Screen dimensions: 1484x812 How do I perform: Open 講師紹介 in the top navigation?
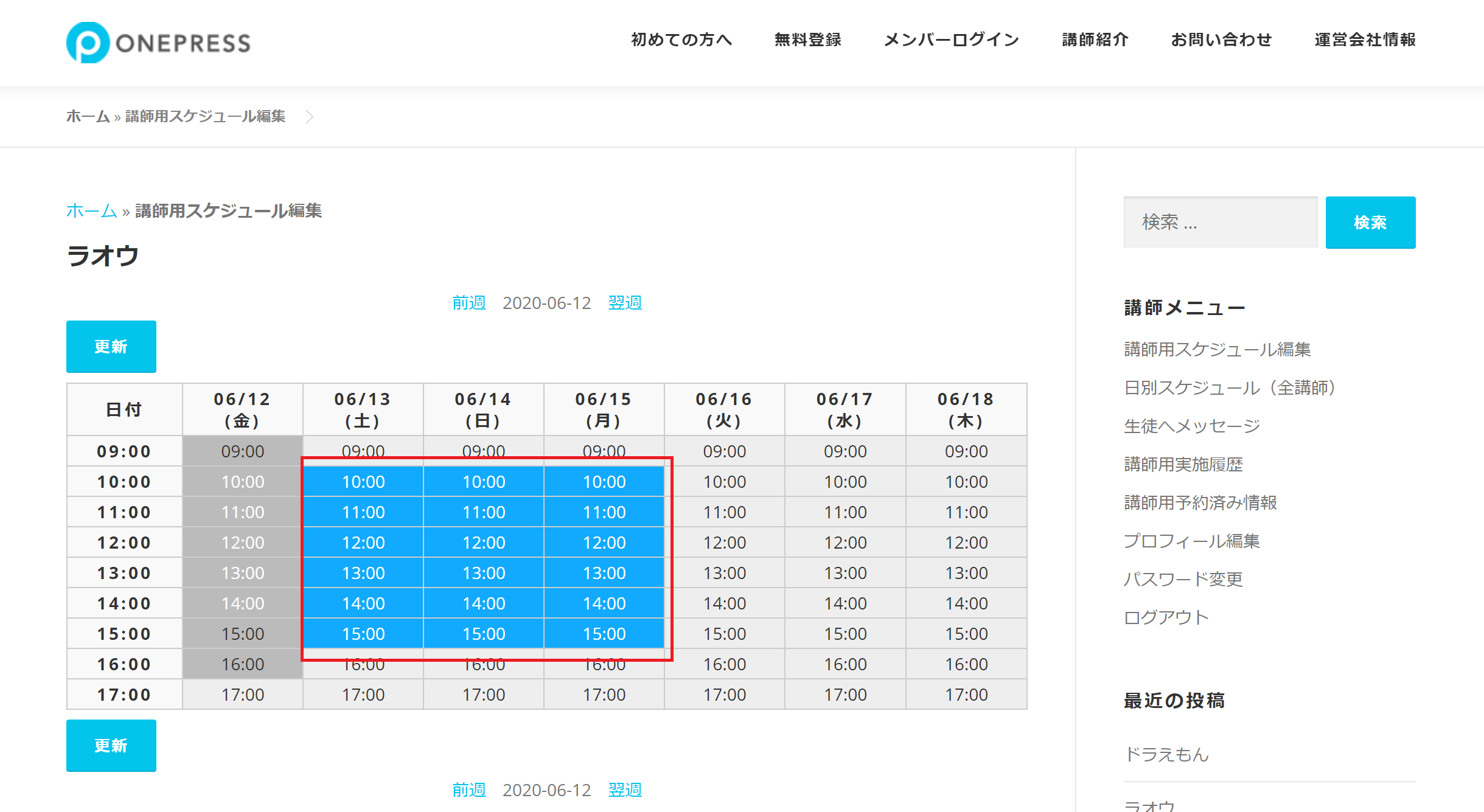tap(1095, 40)
